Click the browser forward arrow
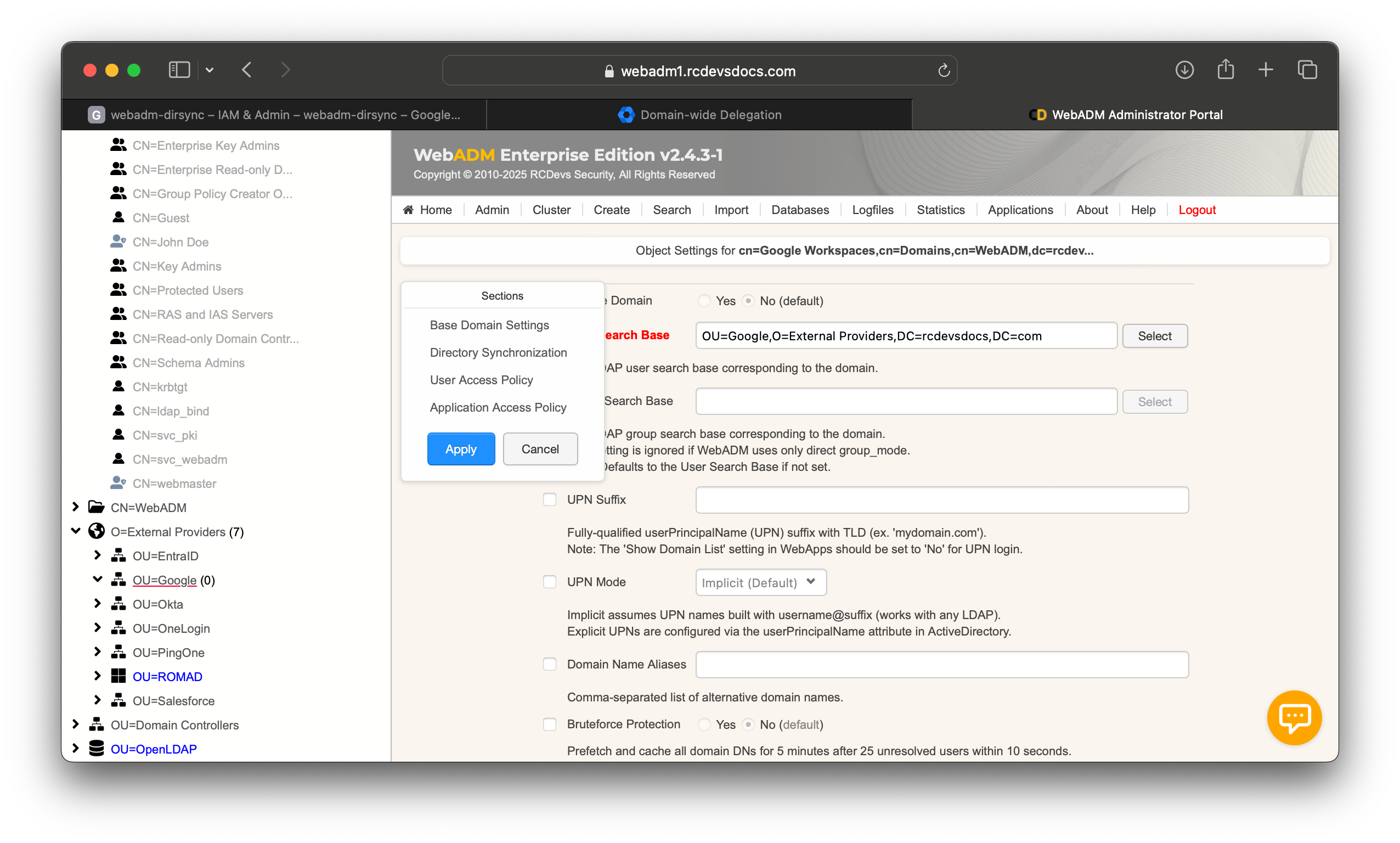 point(285,70)
